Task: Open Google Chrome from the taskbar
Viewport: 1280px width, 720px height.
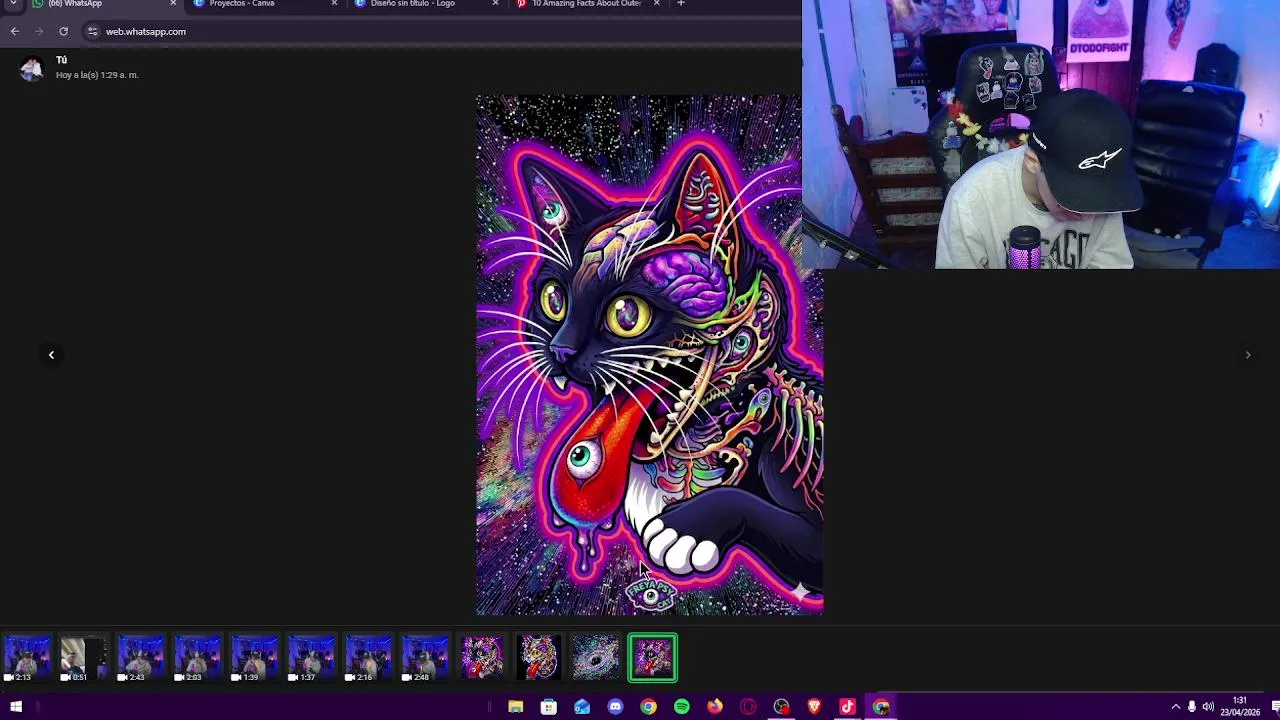Action: click(648, 707)
